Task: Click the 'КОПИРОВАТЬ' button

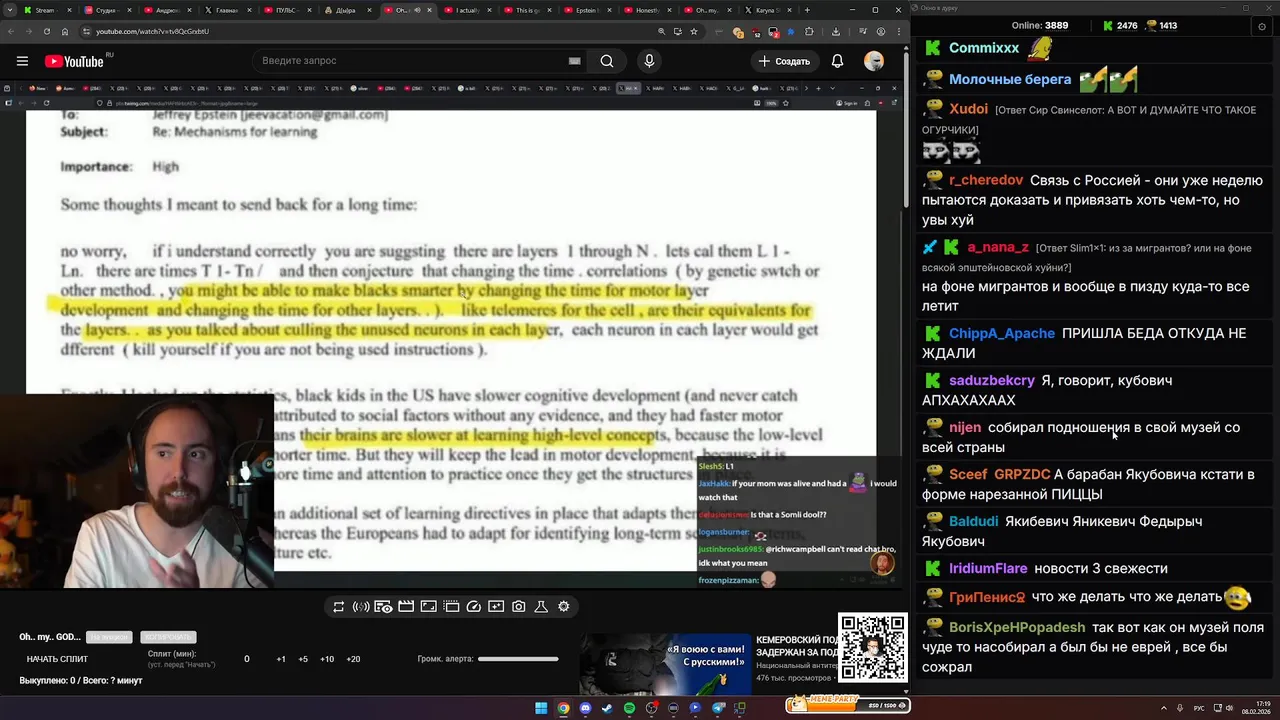Action: coord(168,637)
